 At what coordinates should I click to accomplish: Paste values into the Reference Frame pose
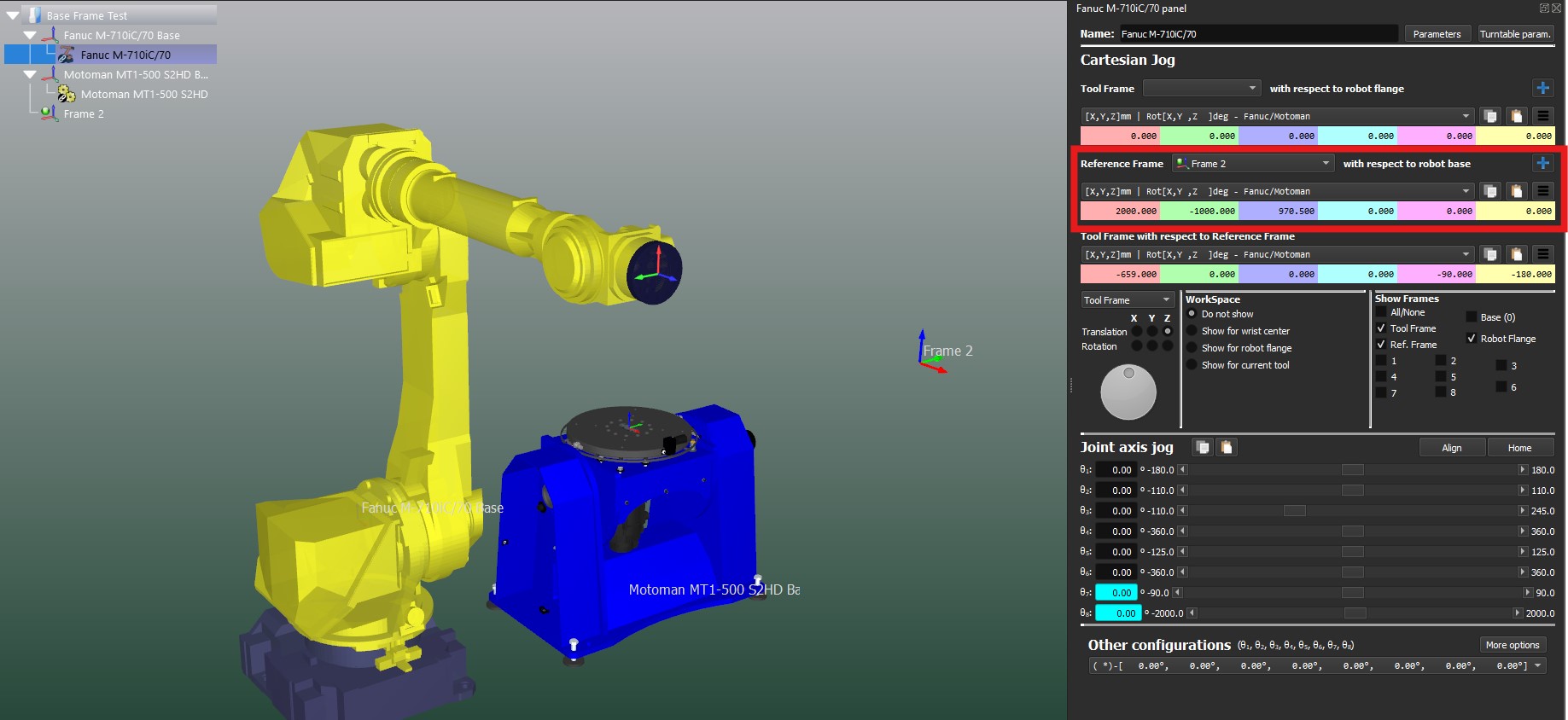click(x=1516, y=191)
